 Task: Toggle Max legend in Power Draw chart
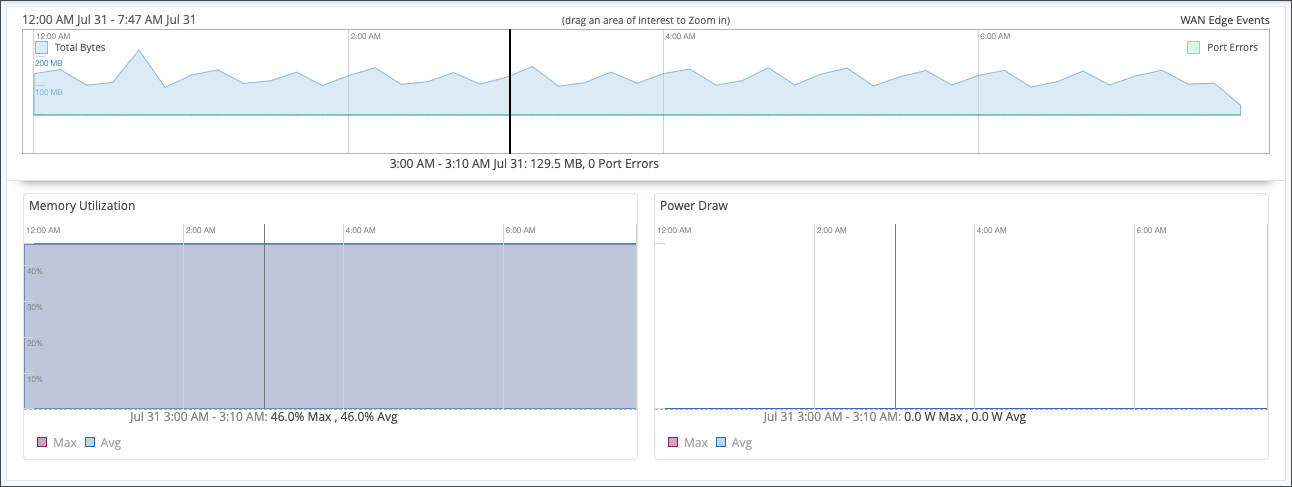(673, 442)
